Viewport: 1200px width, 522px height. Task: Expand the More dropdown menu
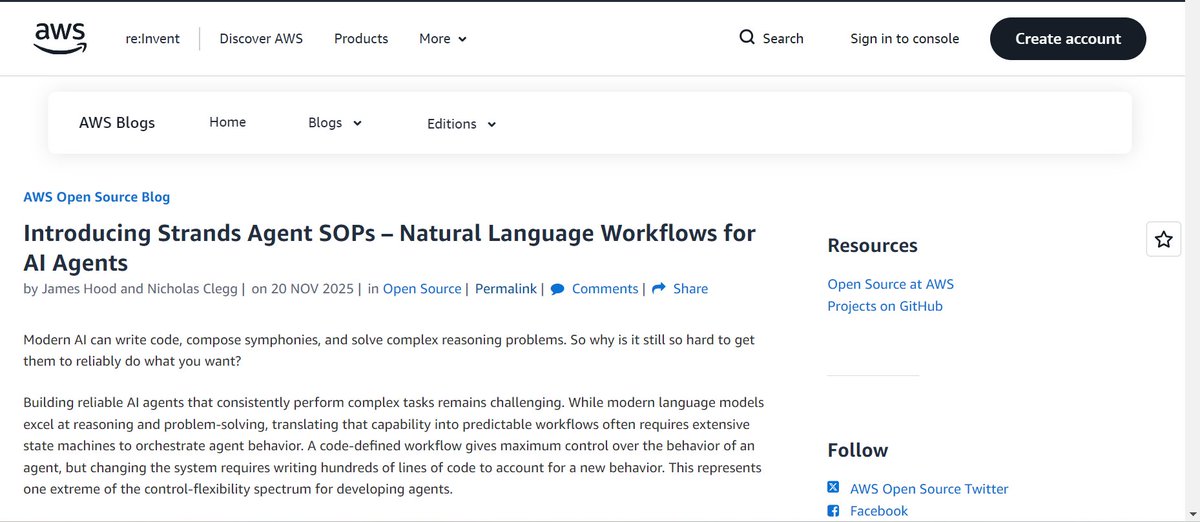pyautogui.click(x=443, y=39)
